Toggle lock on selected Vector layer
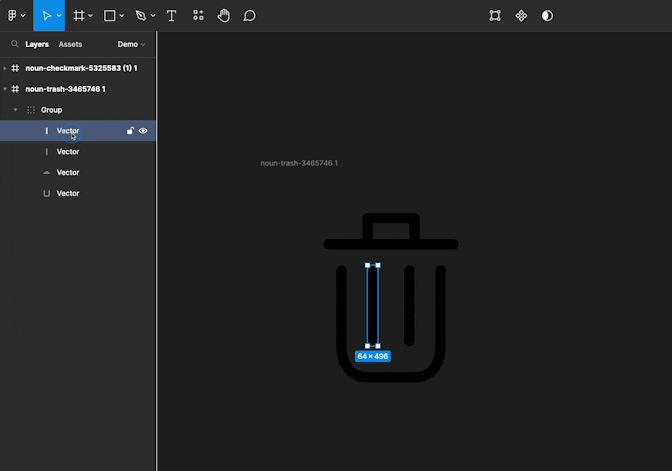 pos(130,131)
